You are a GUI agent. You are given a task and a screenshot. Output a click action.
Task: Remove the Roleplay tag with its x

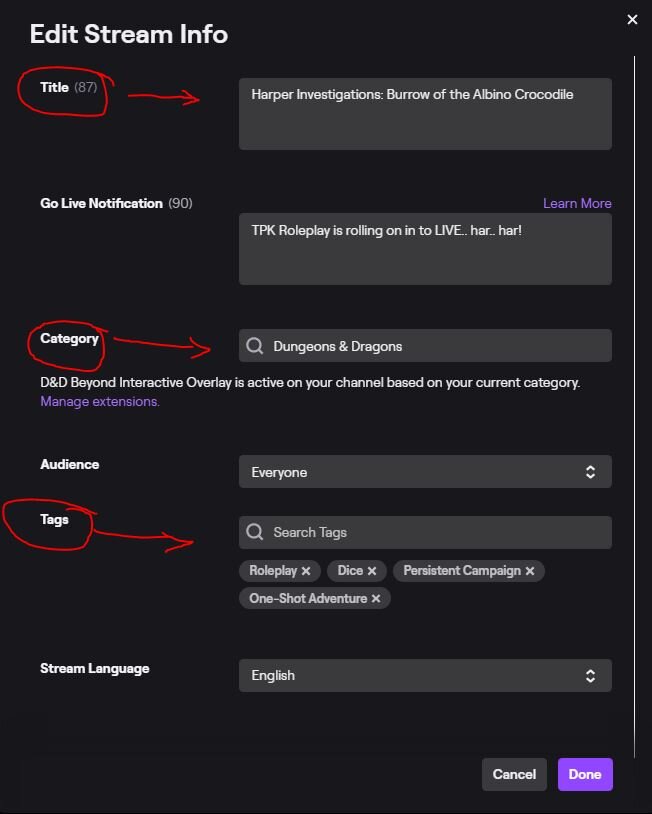(306, 571)
